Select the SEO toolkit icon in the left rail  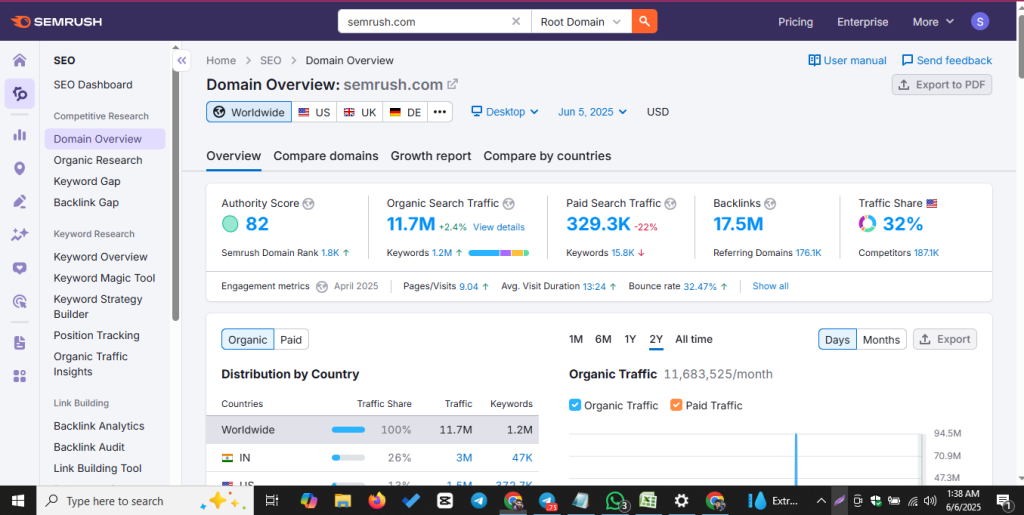tap(20, 94)
